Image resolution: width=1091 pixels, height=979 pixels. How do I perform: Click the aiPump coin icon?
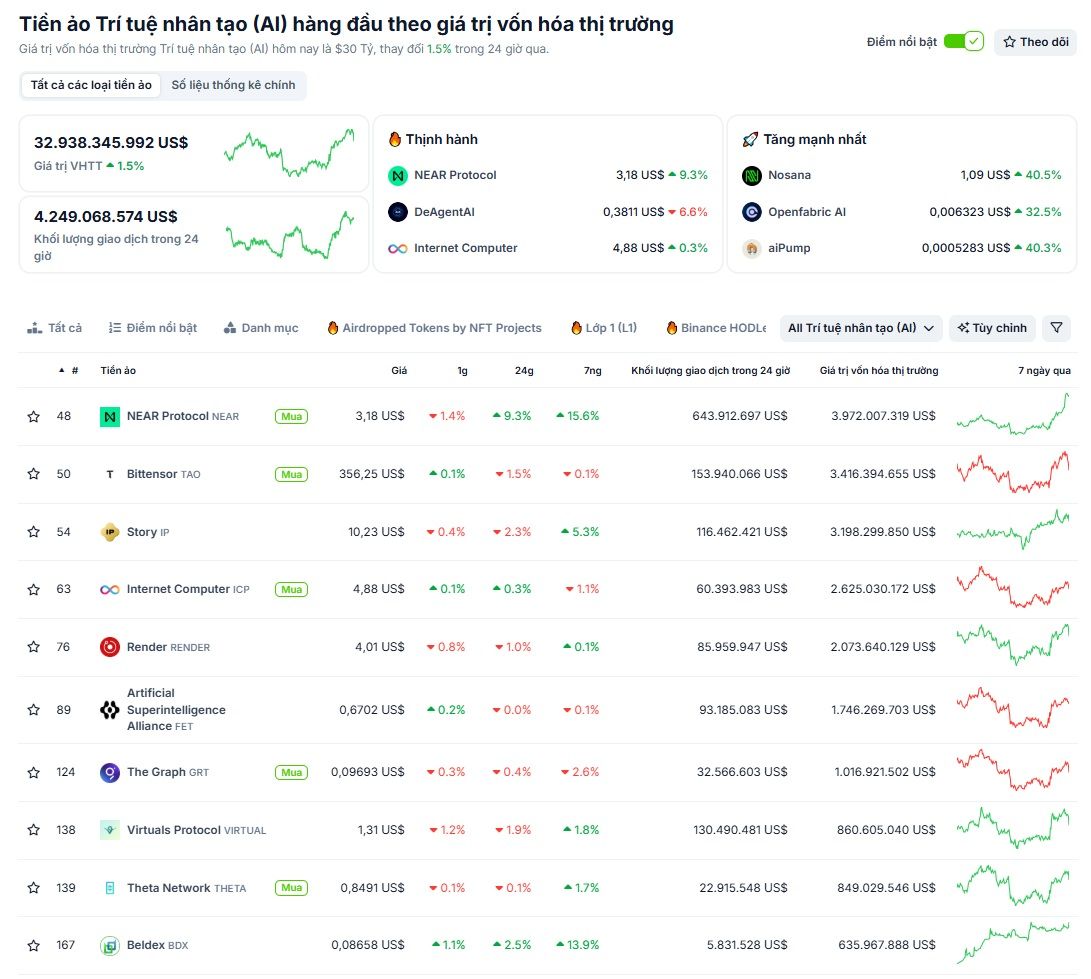tap(750, 247)
